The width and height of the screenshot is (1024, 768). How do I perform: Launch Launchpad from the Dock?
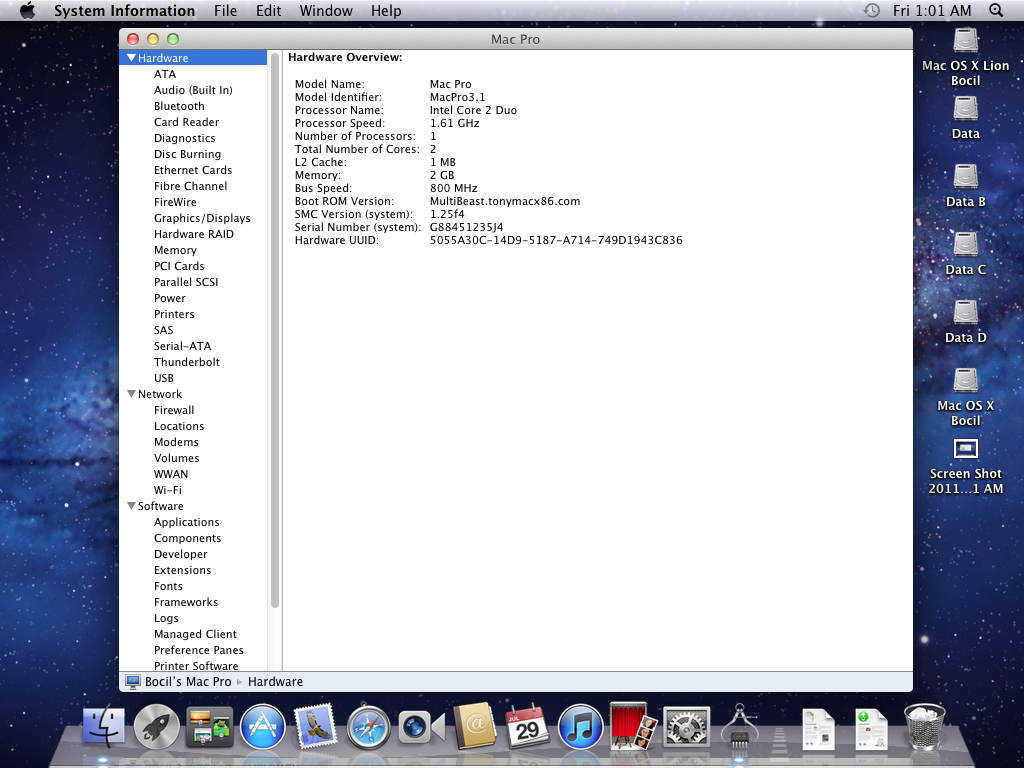(x=157, y=727)
